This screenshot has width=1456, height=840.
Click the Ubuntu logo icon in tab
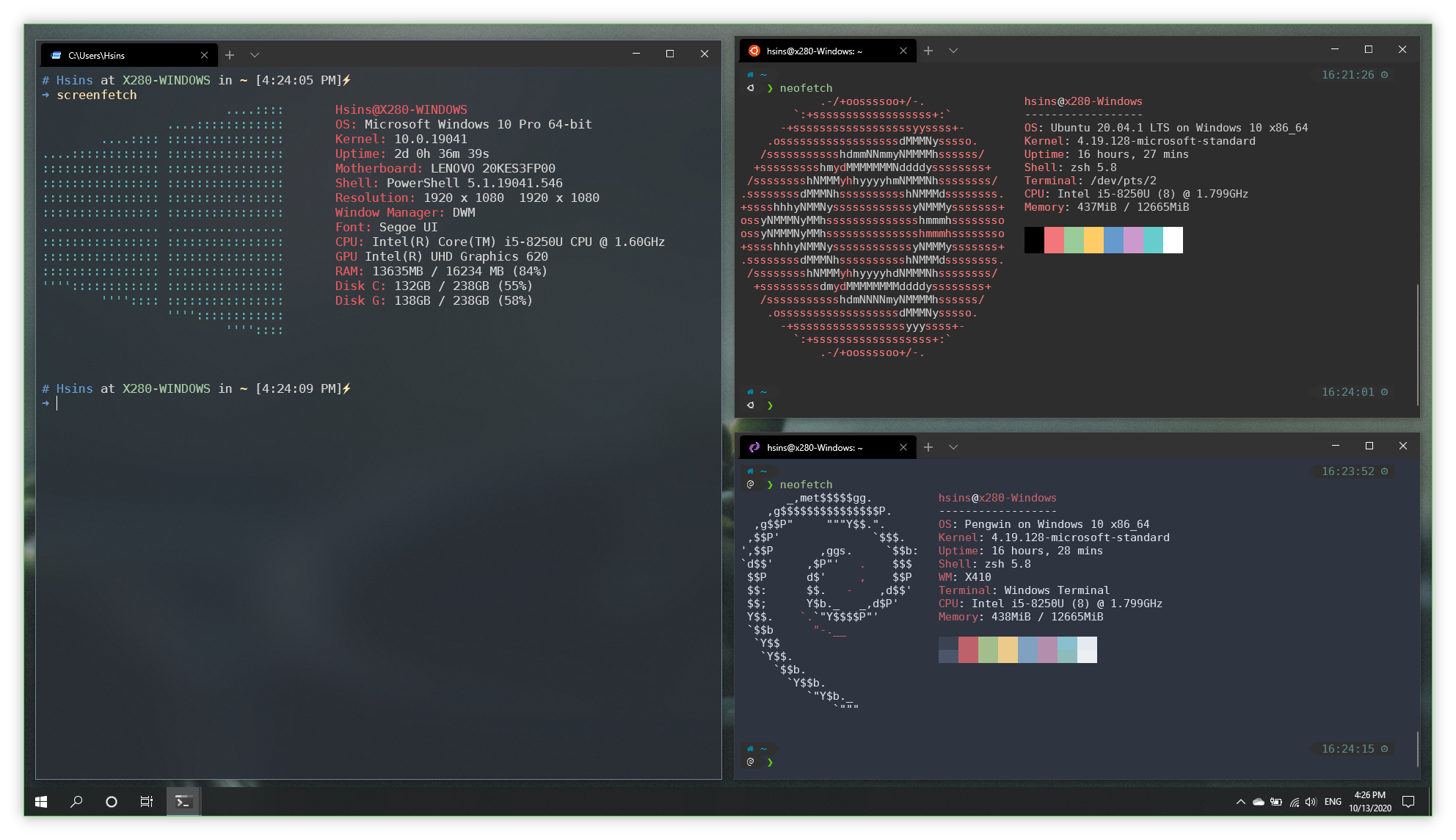tap(754, 51)
